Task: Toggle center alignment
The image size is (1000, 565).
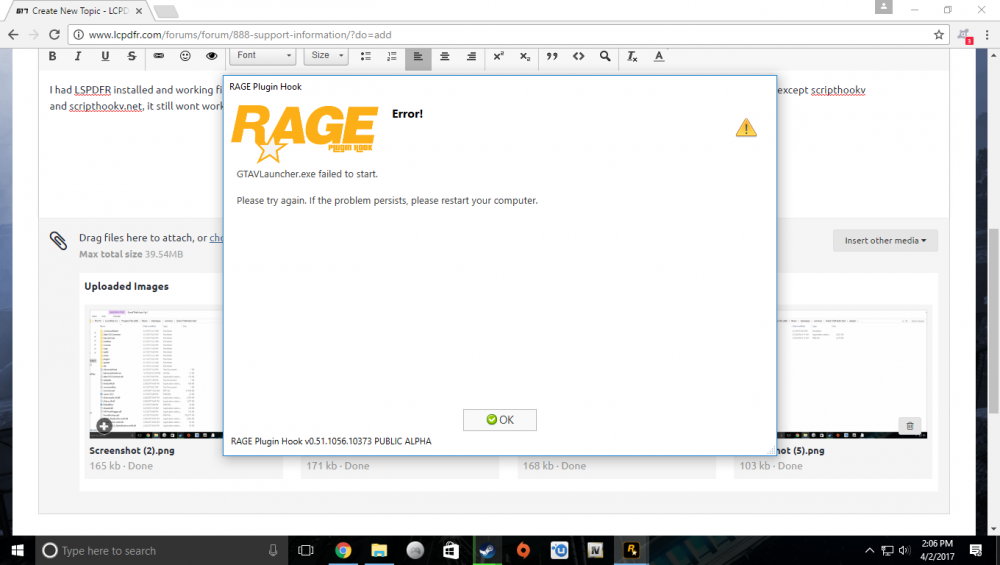Action: [x=445, y=56]
